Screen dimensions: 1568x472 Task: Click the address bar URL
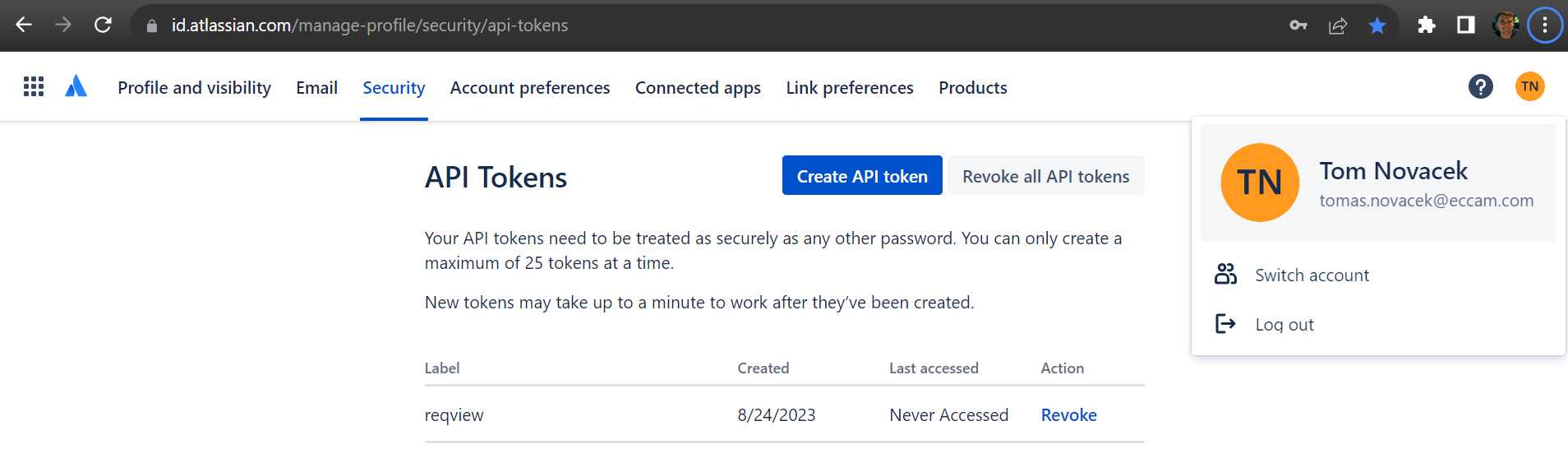point(370,25)
